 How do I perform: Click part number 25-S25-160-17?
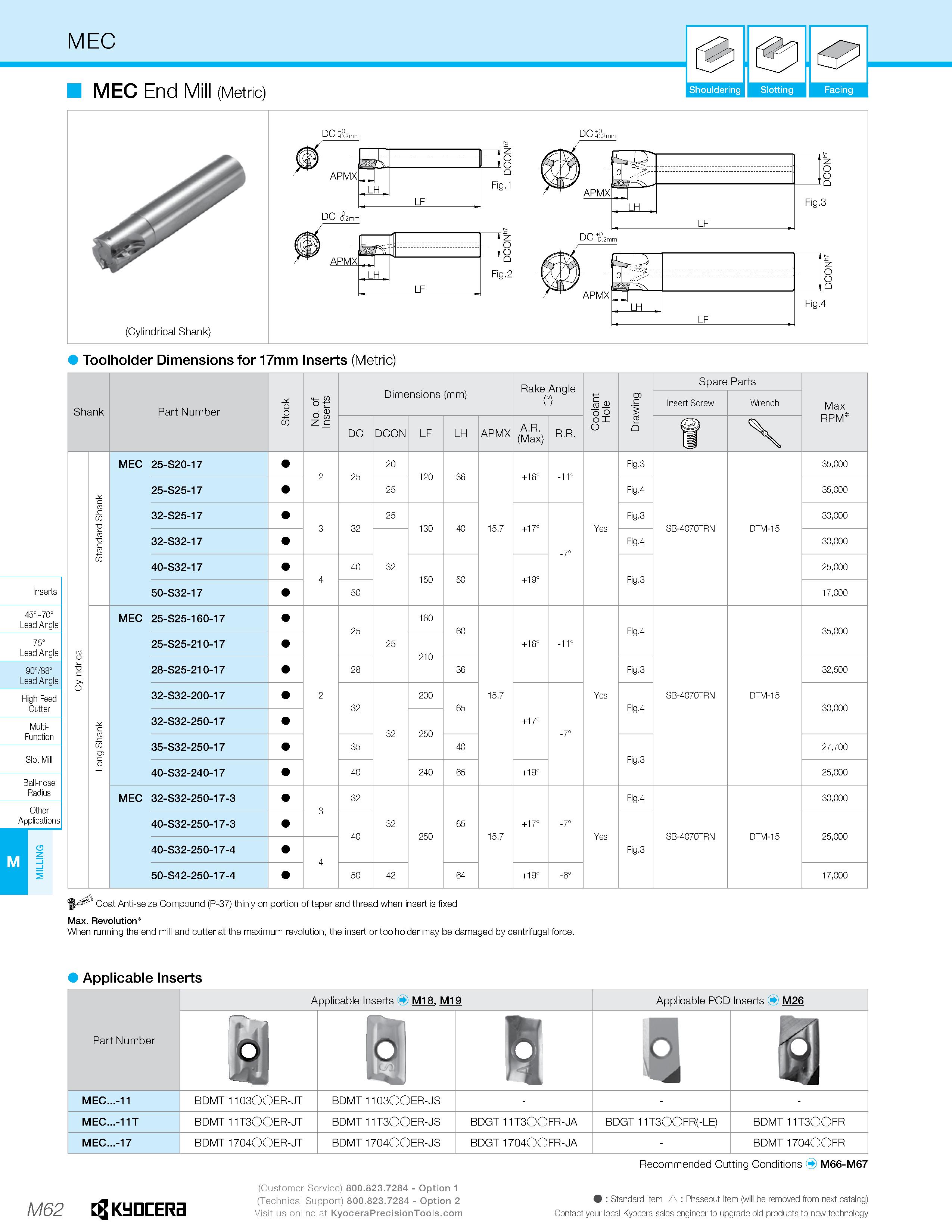[188, 618]
